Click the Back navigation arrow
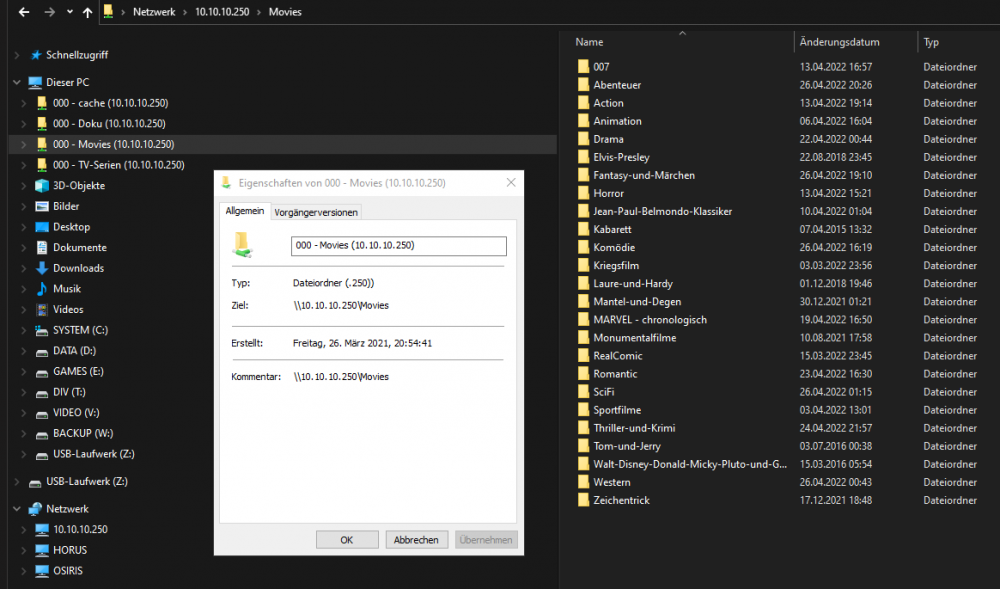This screenshot has height=589, width=1000. point(24,12)
